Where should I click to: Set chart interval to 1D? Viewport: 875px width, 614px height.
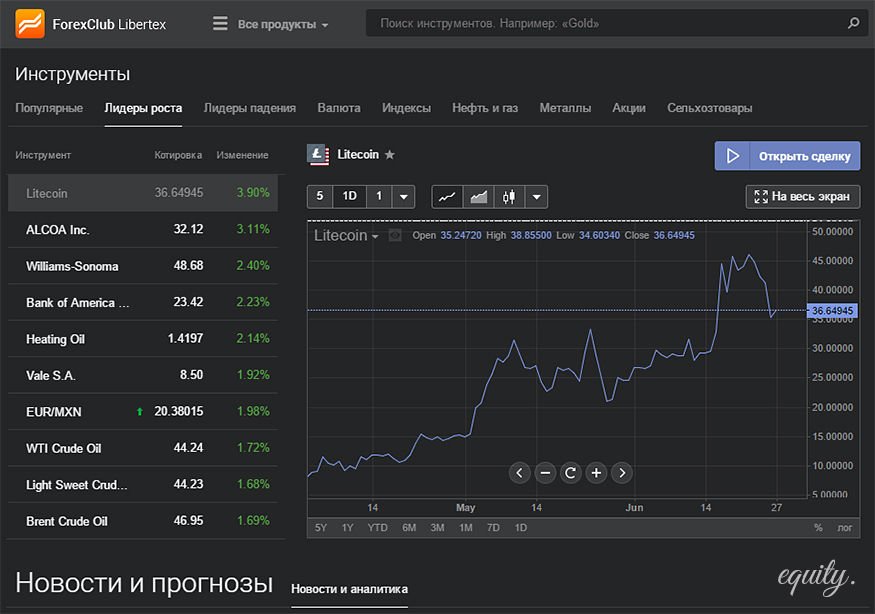coord(349,196)
